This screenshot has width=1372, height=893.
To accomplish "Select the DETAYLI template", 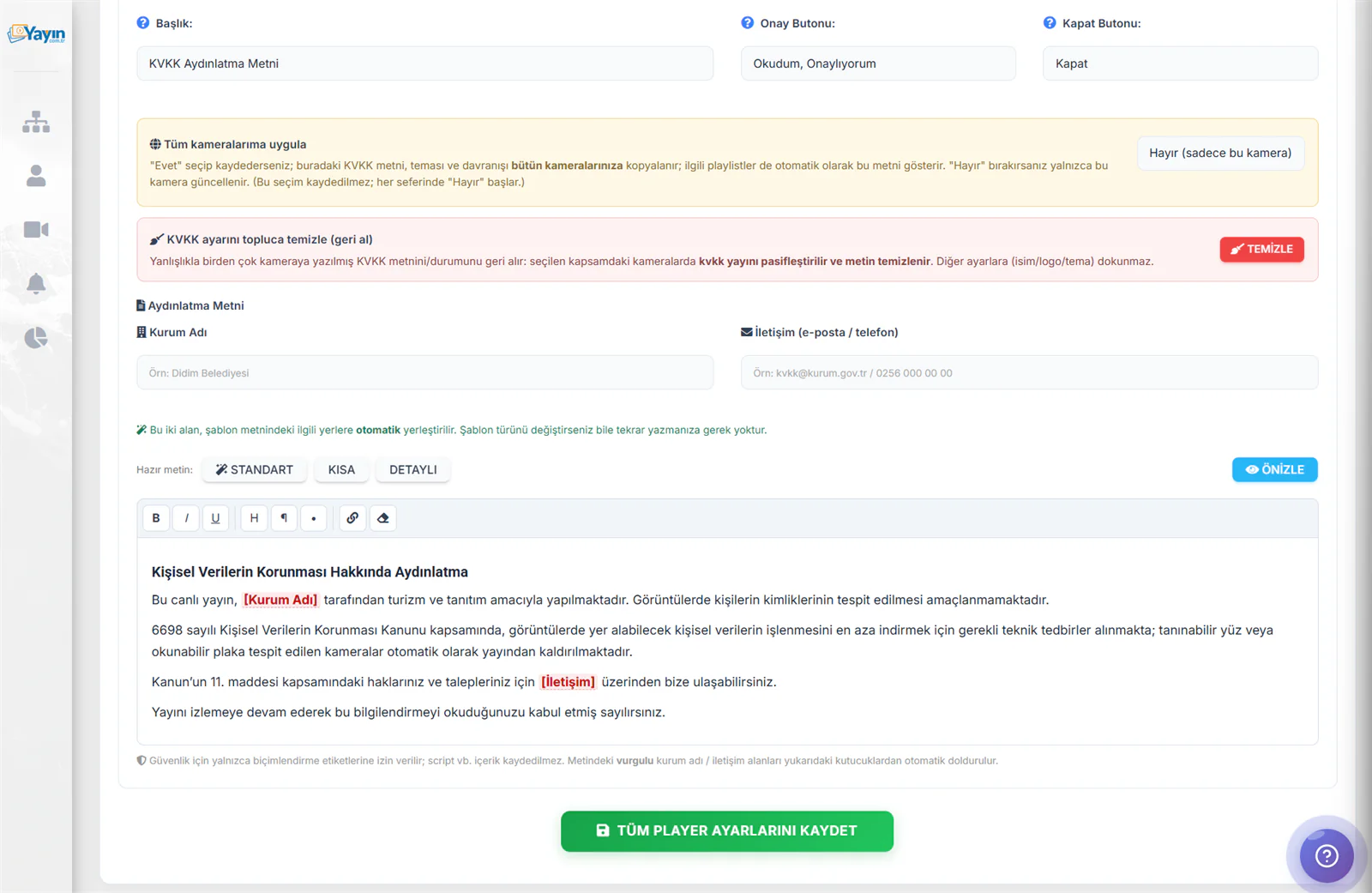I will tap(413, 470).
